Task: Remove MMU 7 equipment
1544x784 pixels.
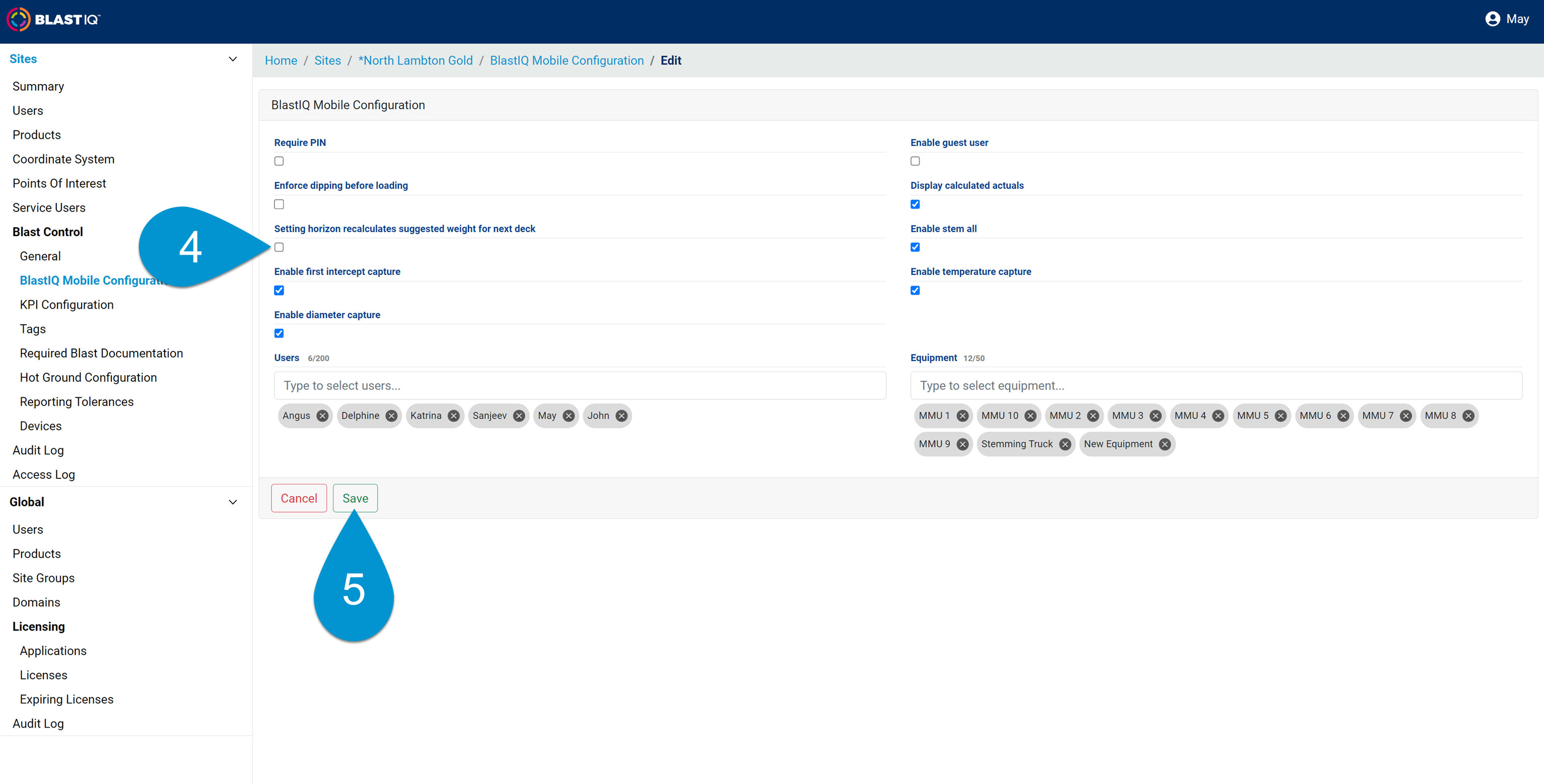Action: pos(1406,415)
